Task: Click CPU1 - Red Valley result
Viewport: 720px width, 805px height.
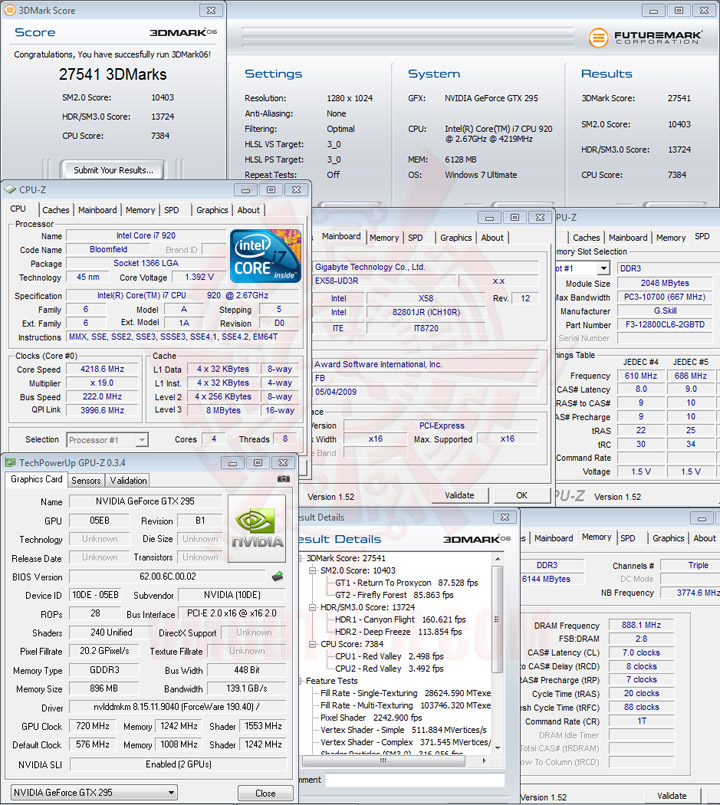Action: click(389, 657)
